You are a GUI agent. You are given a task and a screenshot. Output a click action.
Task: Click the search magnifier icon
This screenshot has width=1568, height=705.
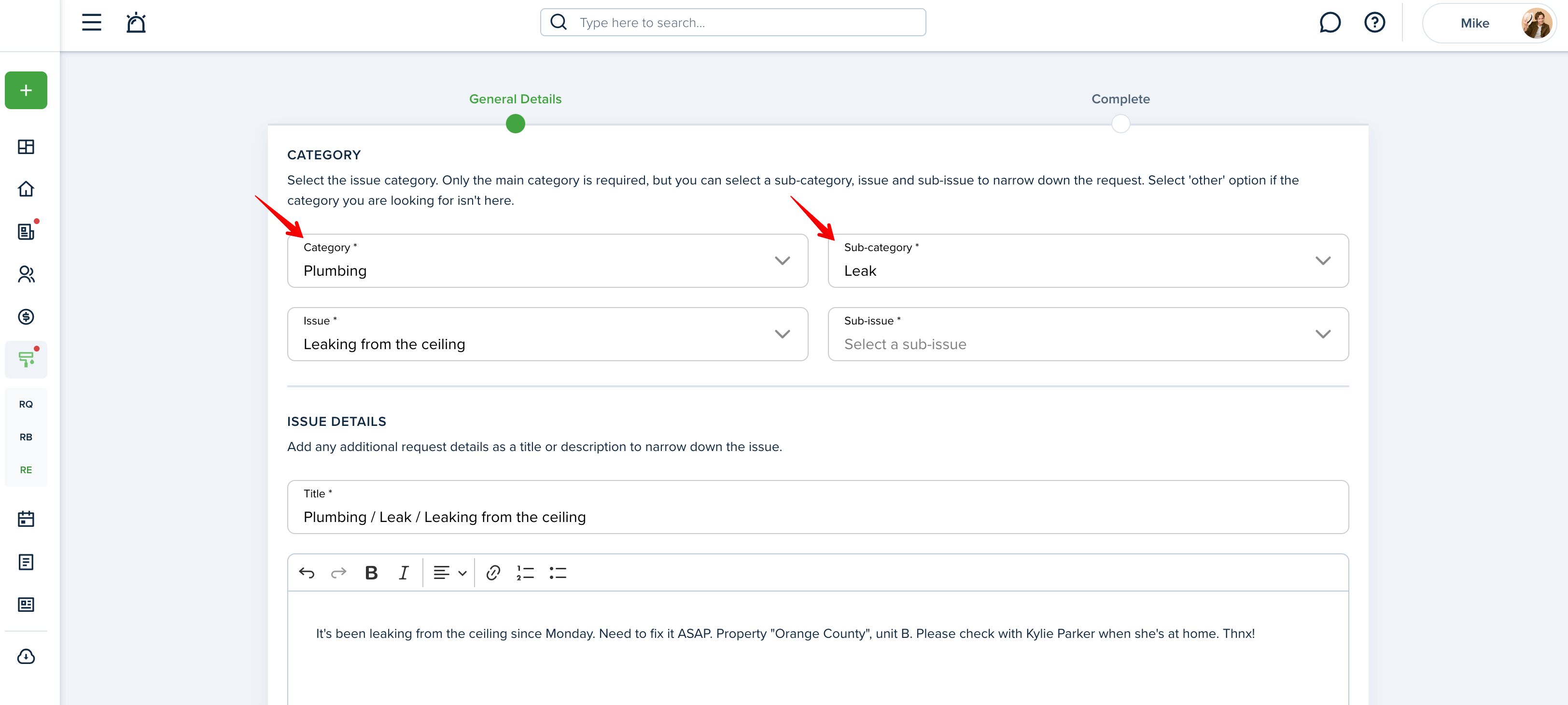pyautogui.click(x=558, y=23)
